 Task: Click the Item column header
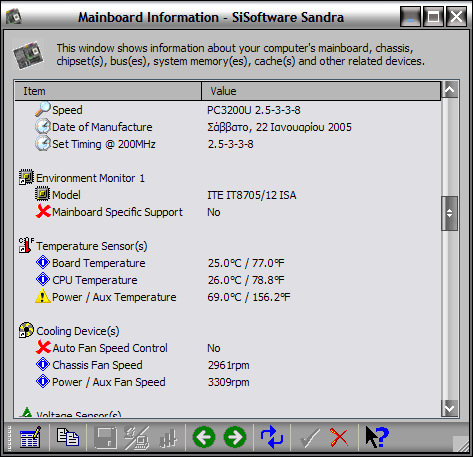(108, 91)
